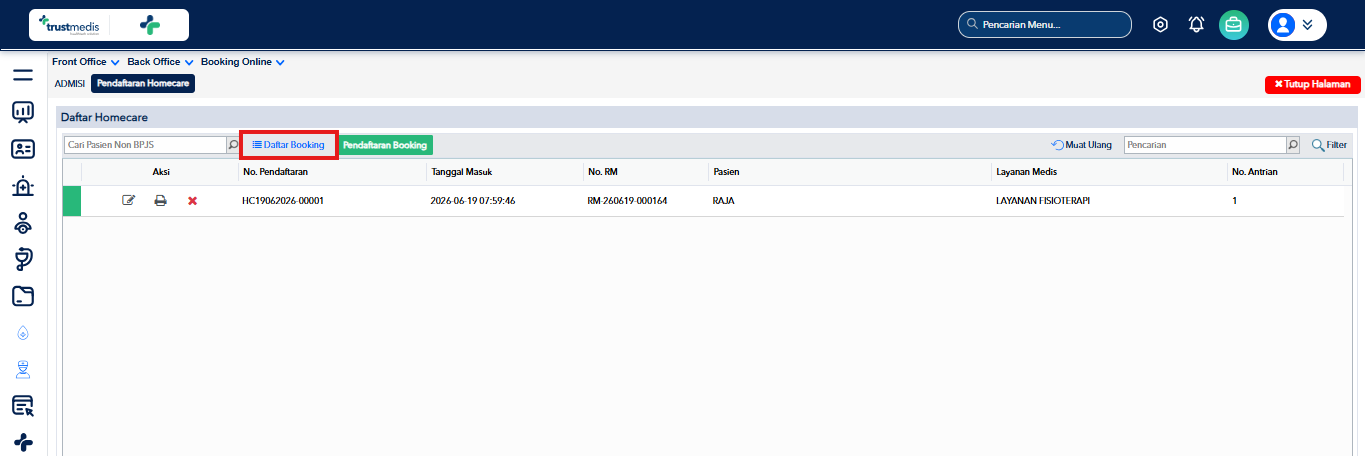Open the patient ID card sidebar icon

[23, 149]
